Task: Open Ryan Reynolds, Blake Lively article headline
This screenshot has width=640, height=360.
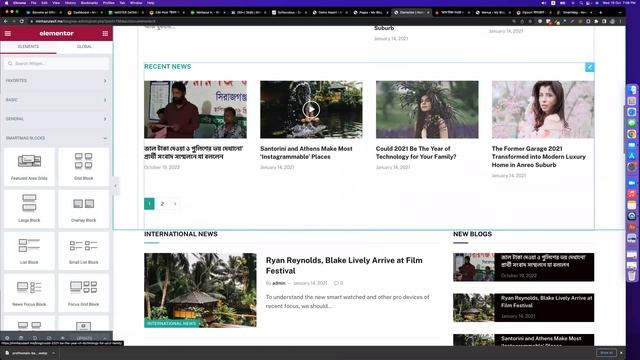Action: pyautogui.click(x=344, y=266)
